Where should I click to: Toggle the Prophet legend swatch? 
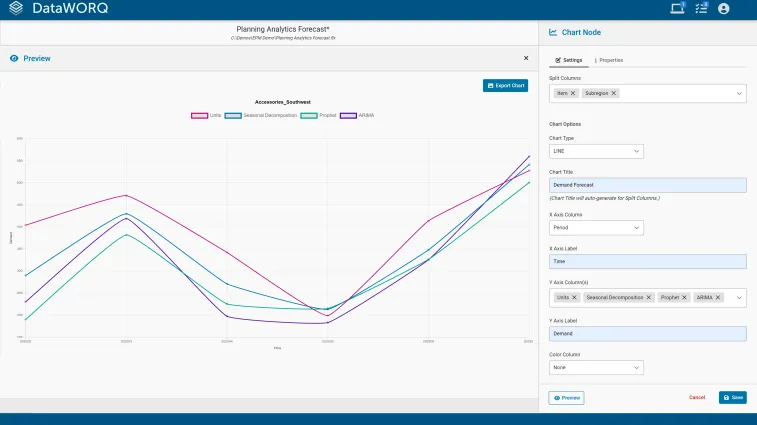309,115
